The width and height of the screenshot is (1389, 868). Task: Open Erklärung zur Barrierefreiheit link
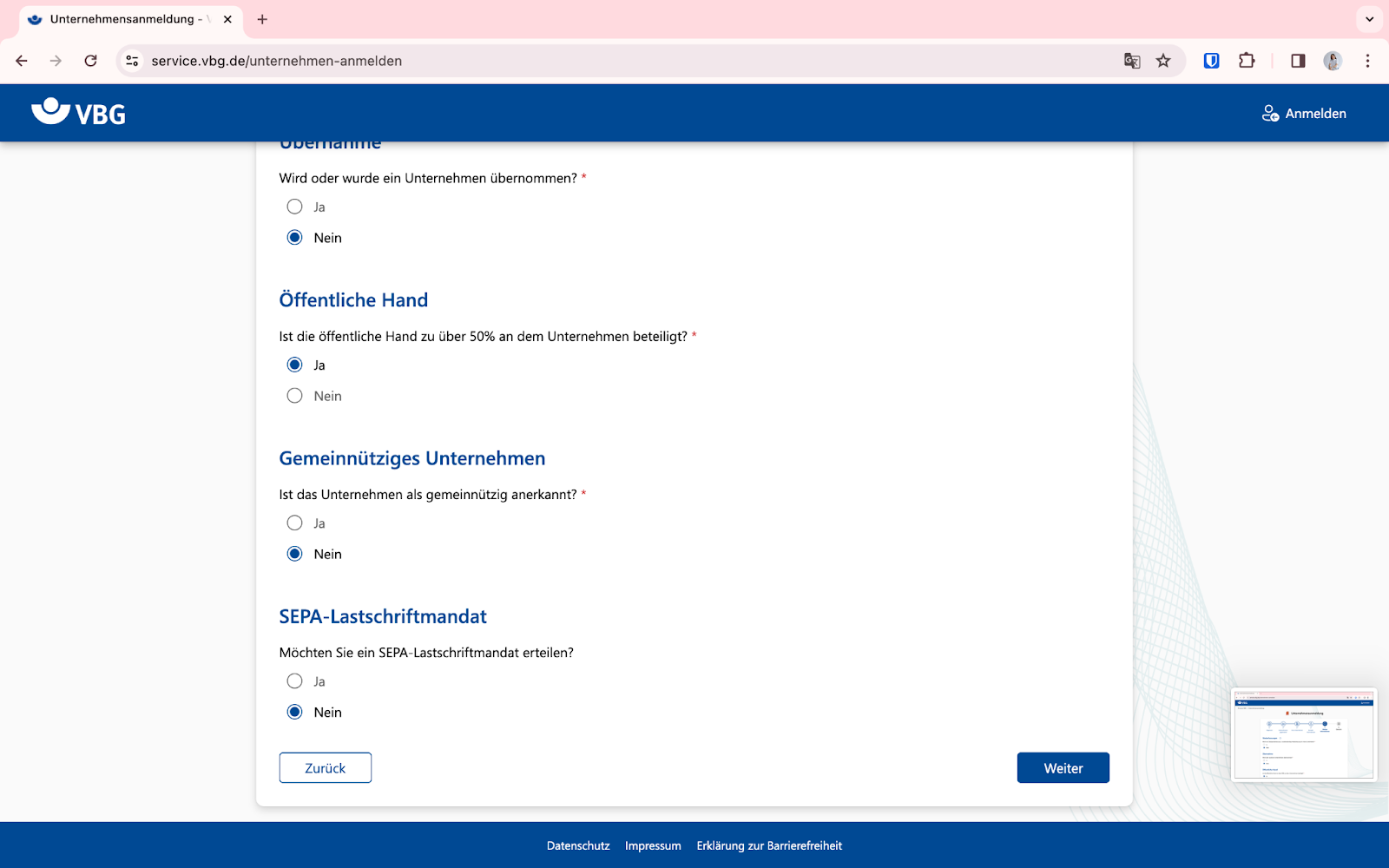[x=769, y=845]
